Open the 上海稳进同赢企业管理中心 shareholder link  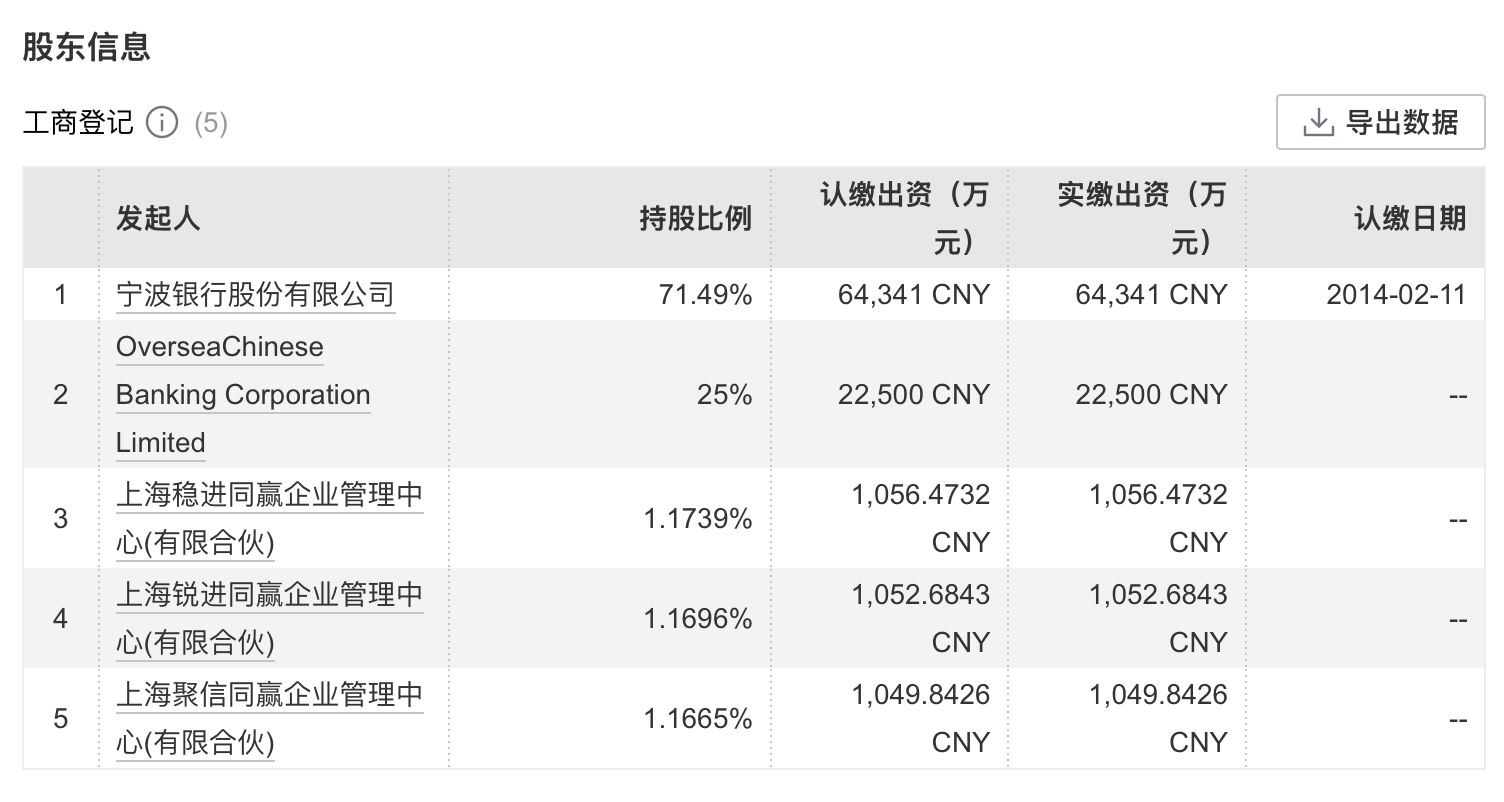point(269,495)
